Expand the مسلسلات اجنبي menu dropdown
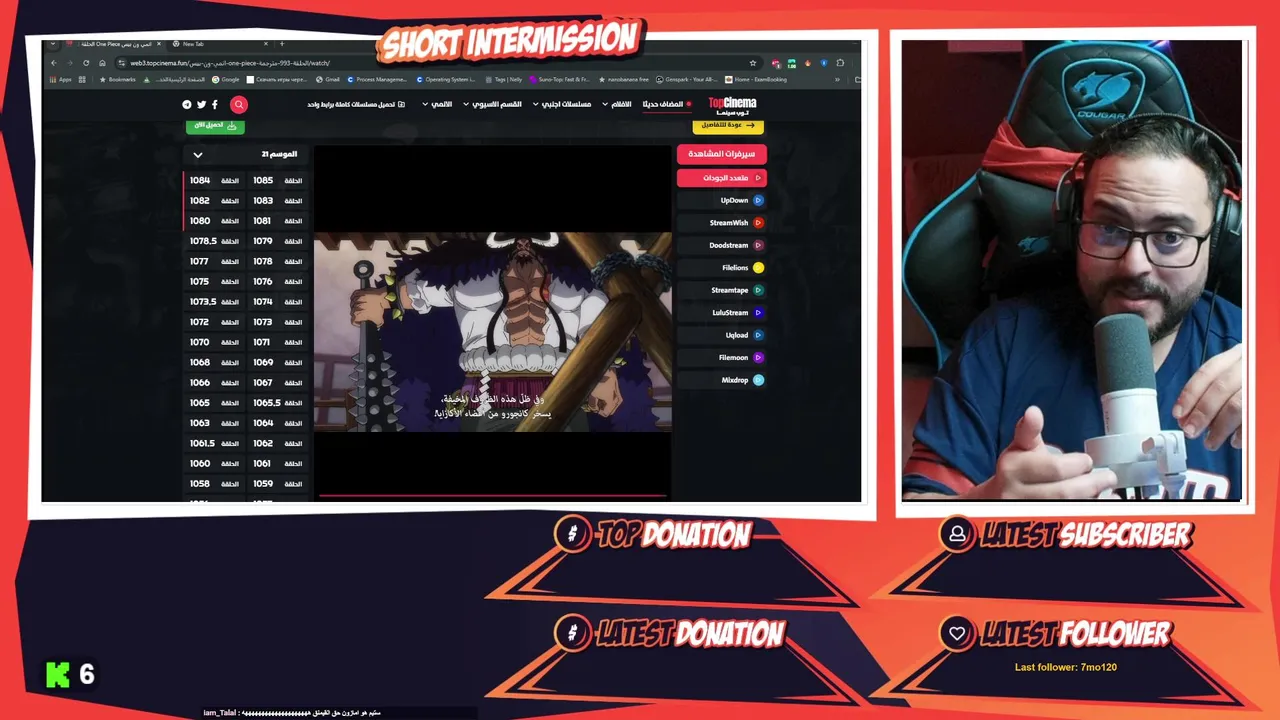Viewport: 1280px width, 720px height. tap(561, 104)
